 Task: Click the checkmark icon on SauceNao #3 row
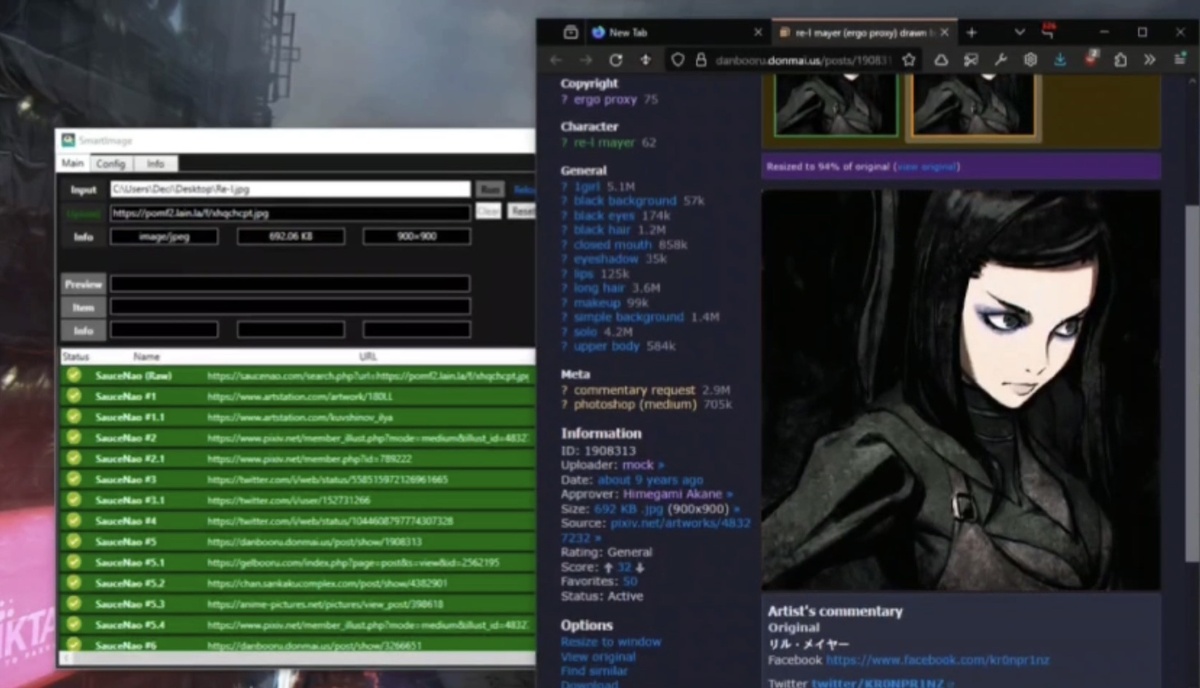pos(74,479)
